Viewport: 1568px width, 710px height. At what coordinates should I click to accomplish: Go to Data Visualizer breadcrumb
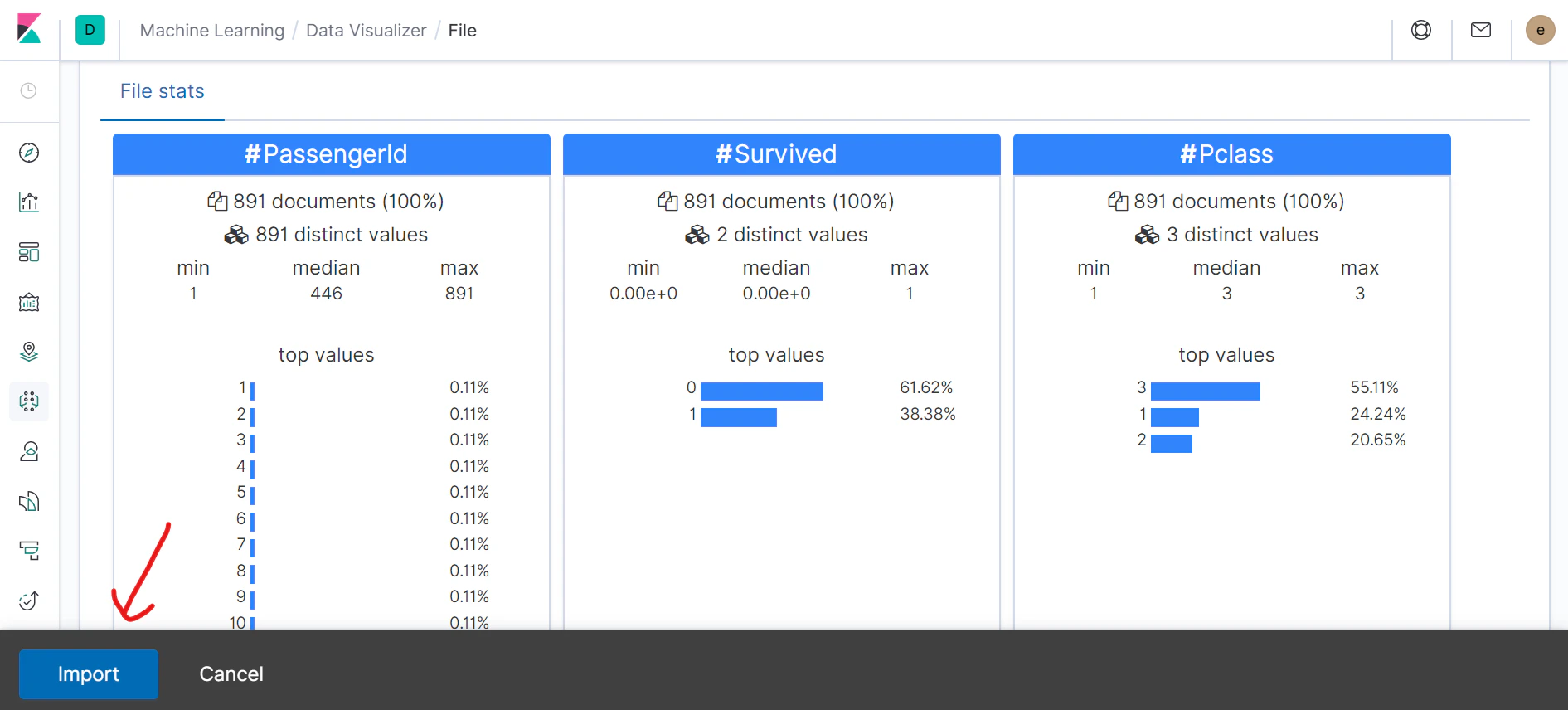[x=367, y=31]
